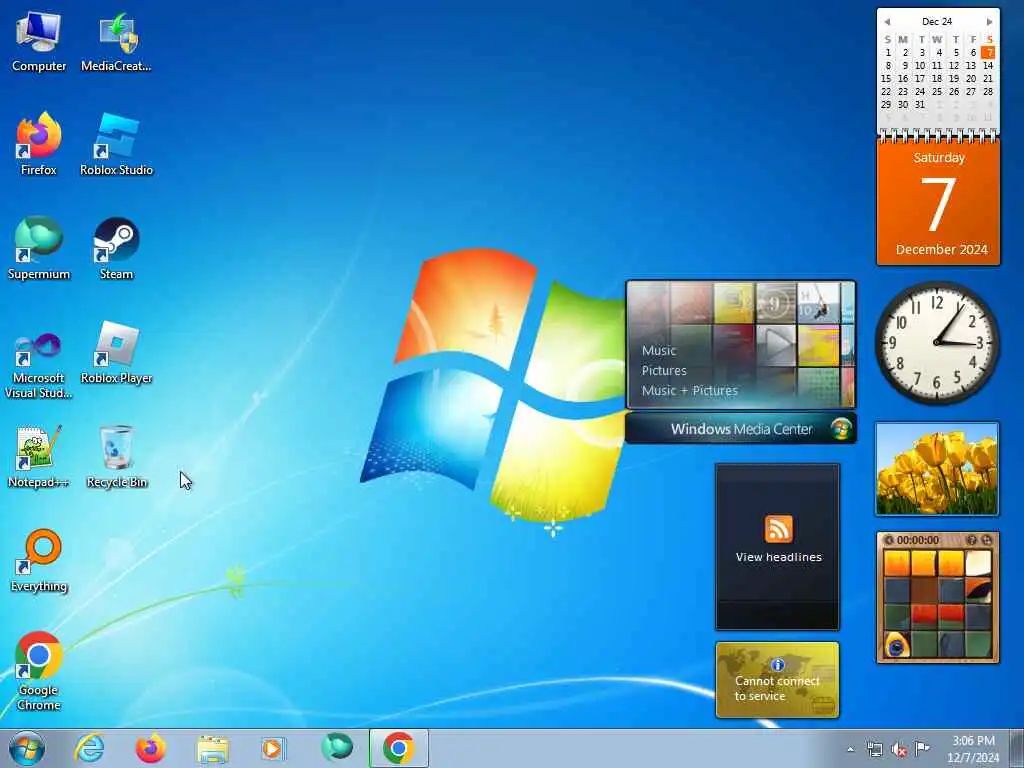Click the orange Saturday 7 date panel
The height and width of the screenshot is (768, 1024).
938,202
